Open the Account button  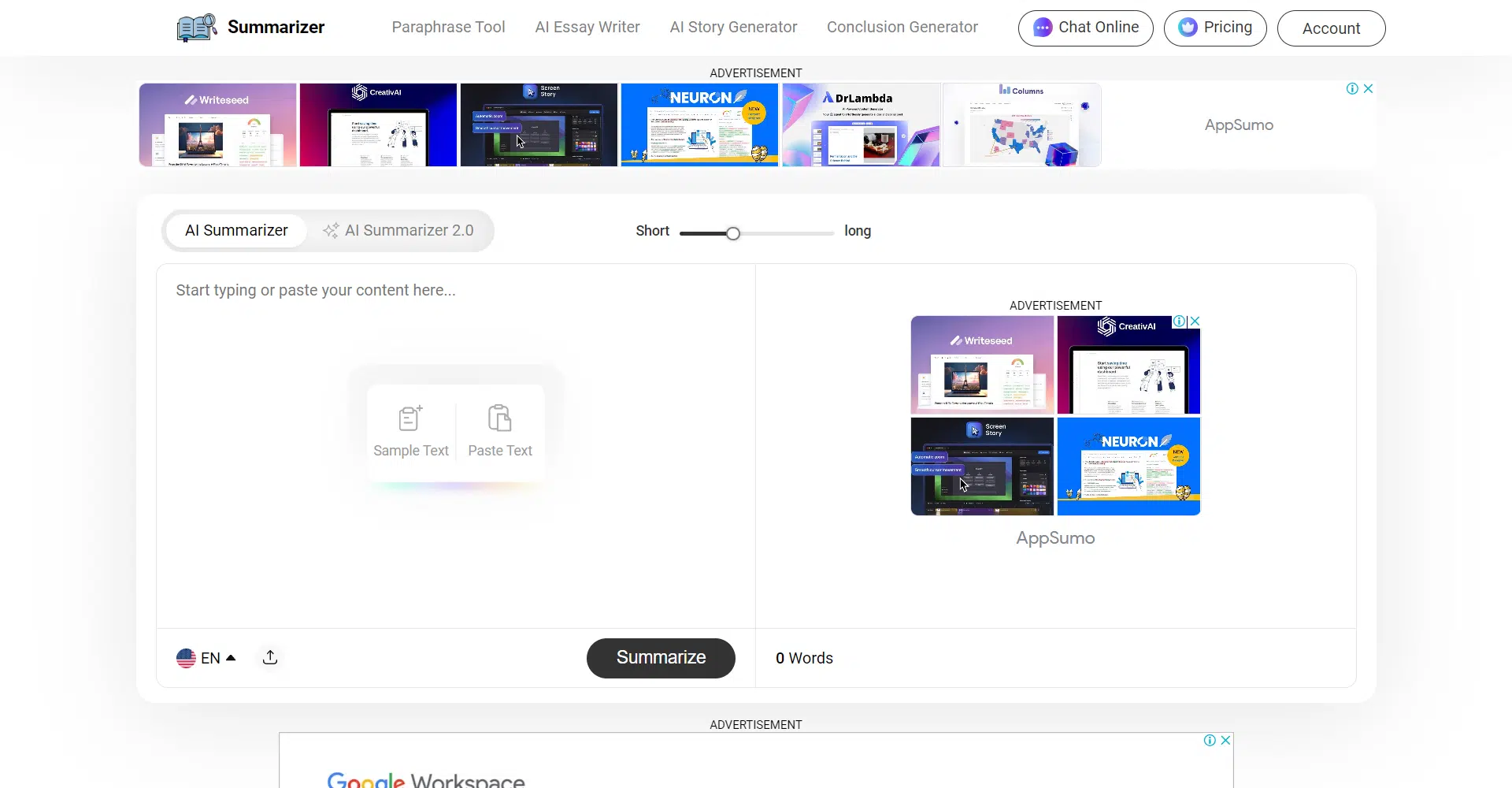click(x=1331, y=28)
